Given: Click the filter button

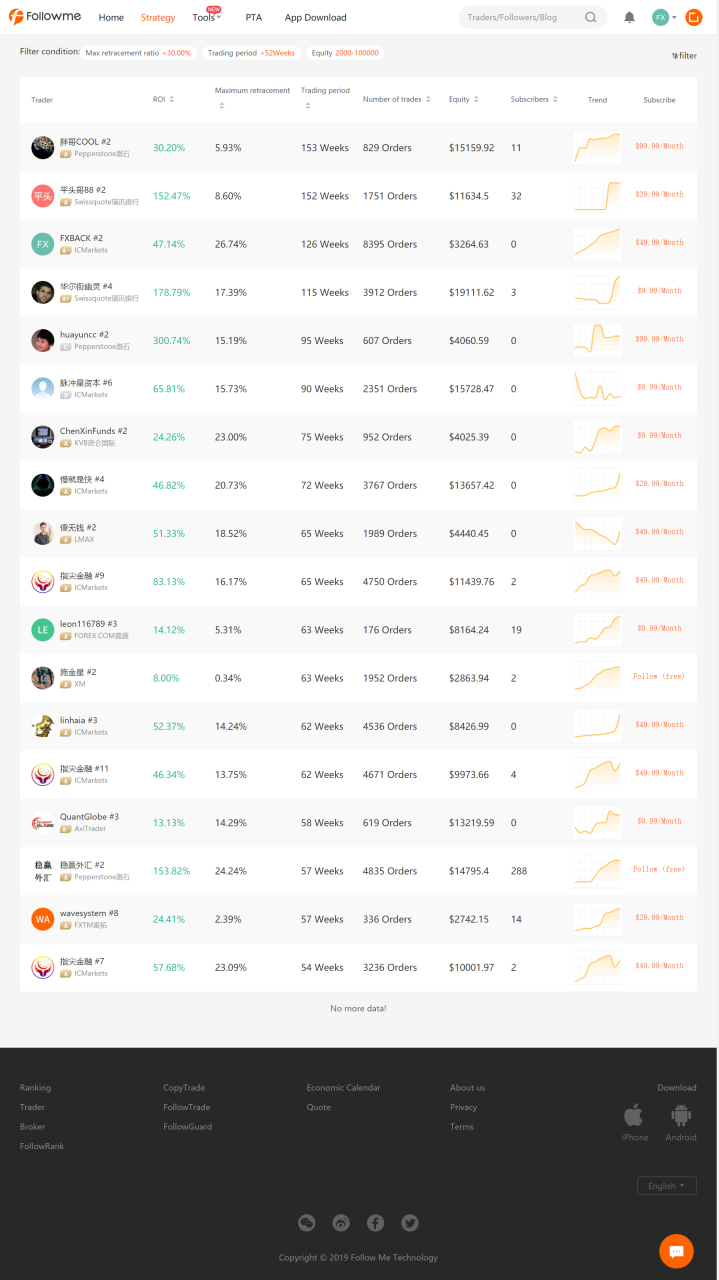Looking at the screenshot, I should 685,56.
